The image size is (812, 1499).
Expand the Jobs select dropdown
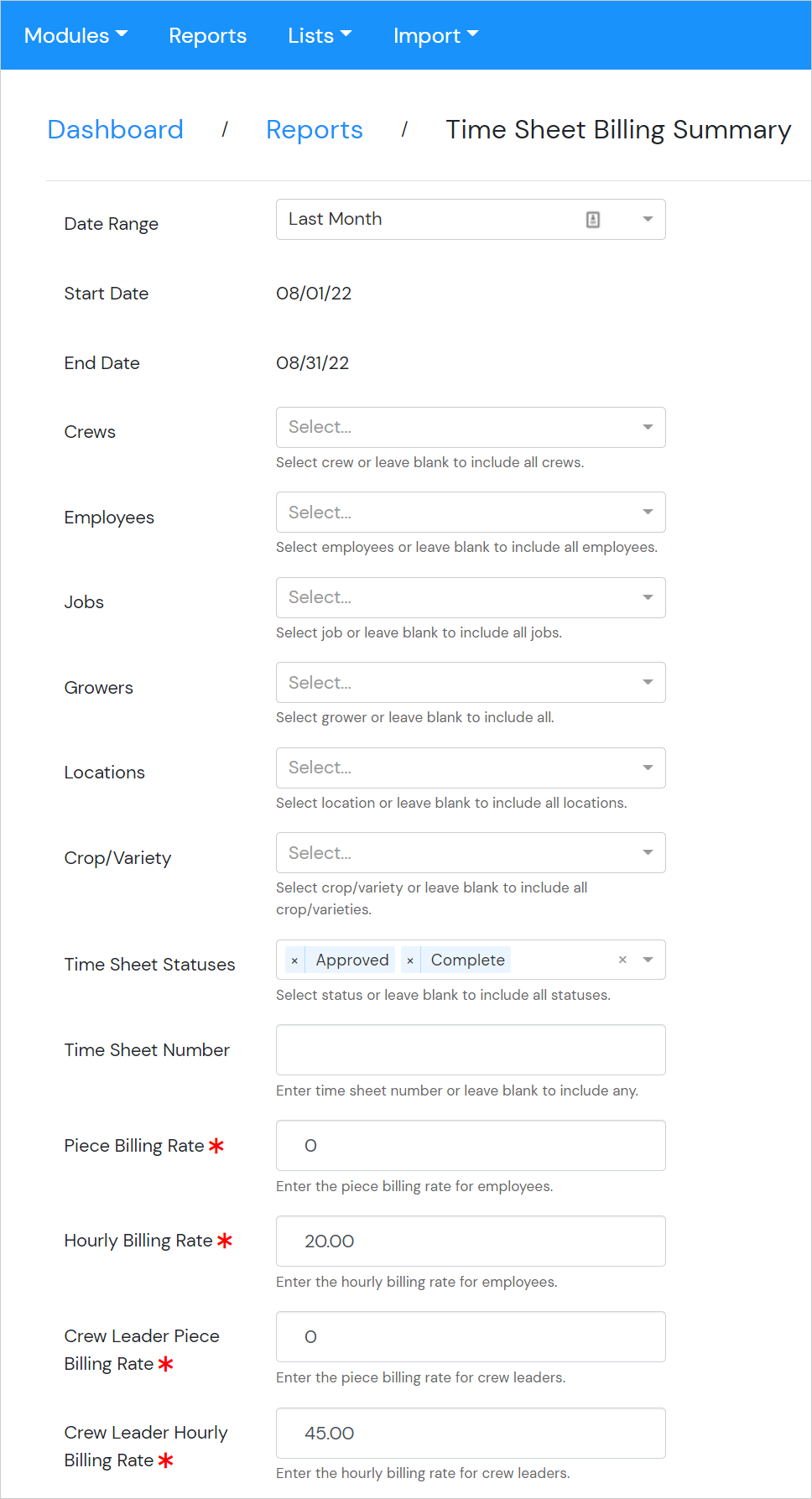point(648,597)
